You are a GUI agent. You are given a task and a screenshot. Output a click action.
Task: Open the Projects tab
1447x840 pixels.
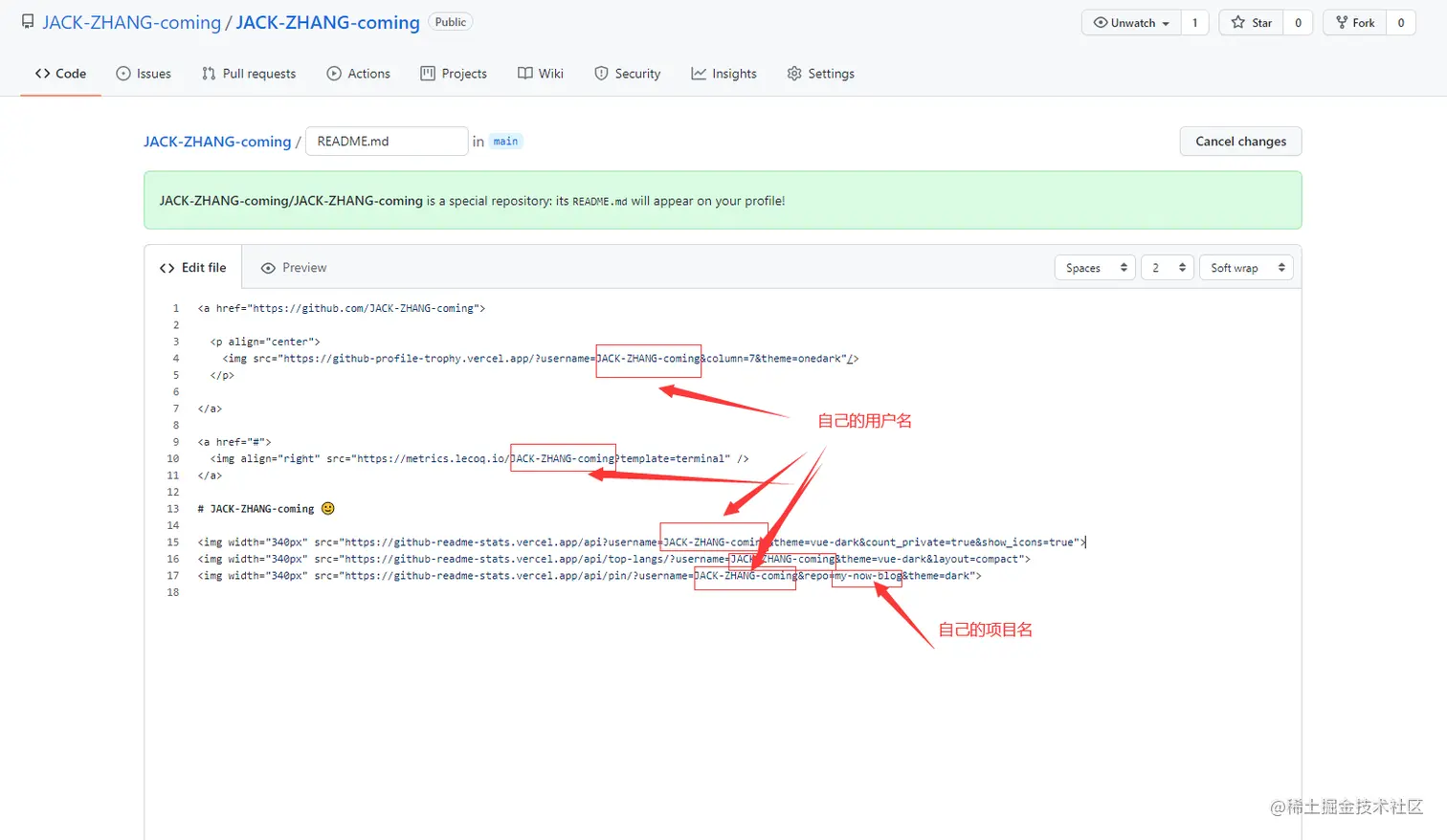(454, 74)
